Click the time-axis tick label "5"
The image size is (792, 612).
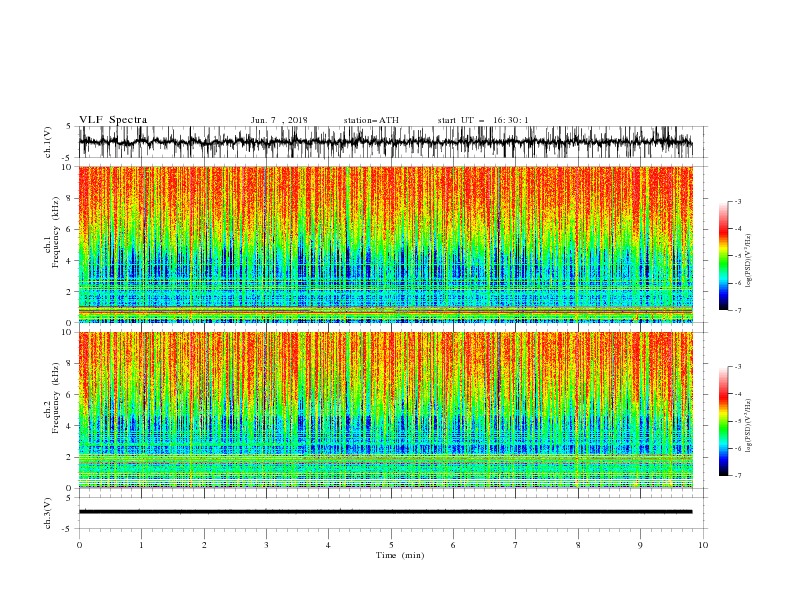[x=391, y=545]
